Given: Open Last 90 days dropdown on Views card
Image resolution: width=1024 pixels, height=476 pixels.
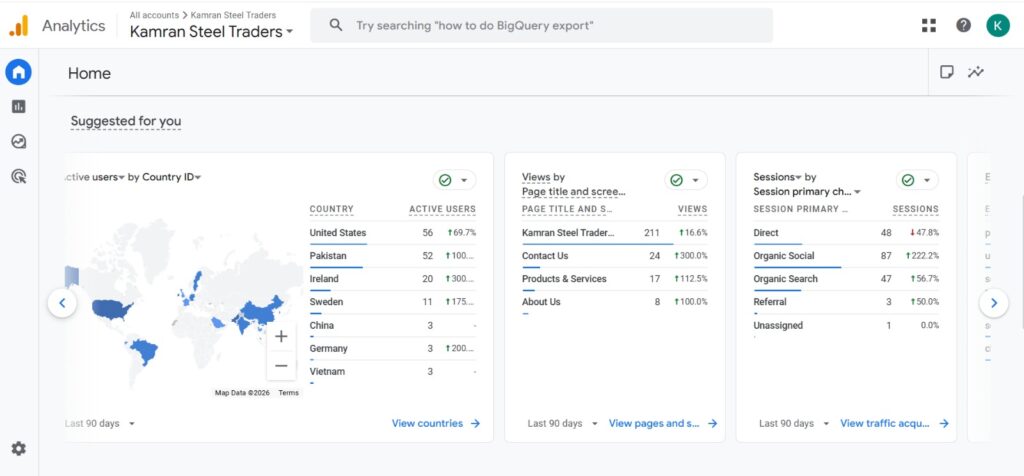Looking at the screenshot, I should coord(563,424).
